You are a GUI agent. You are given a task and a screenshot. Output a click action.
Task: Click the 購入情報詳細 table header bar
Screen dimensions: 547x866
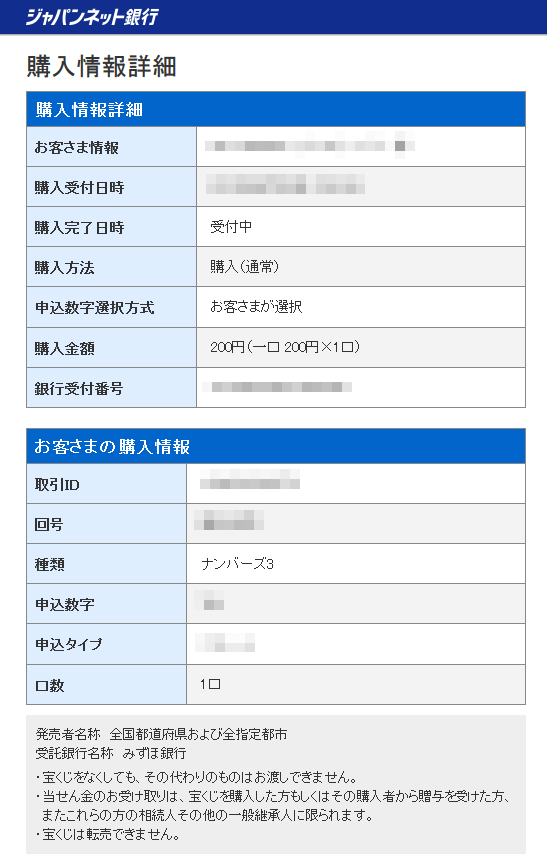276,109
